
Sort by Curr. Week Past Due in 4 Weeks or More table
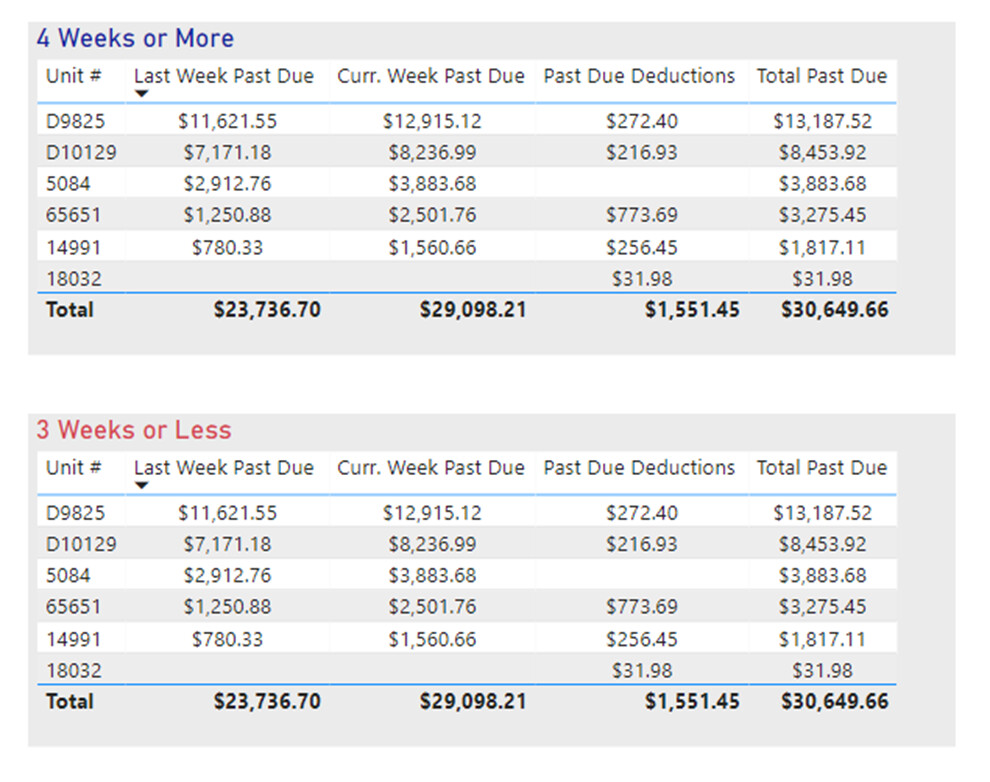pyautogui.click(x=430, y=76)
